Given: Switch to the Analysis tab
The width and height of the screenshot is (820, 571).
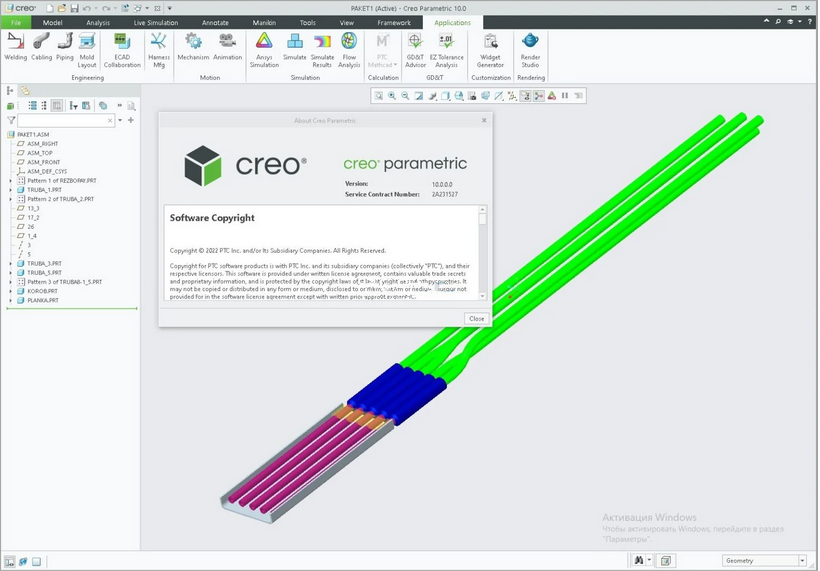Looking at the screenshot, I should (x=98, y=22).
